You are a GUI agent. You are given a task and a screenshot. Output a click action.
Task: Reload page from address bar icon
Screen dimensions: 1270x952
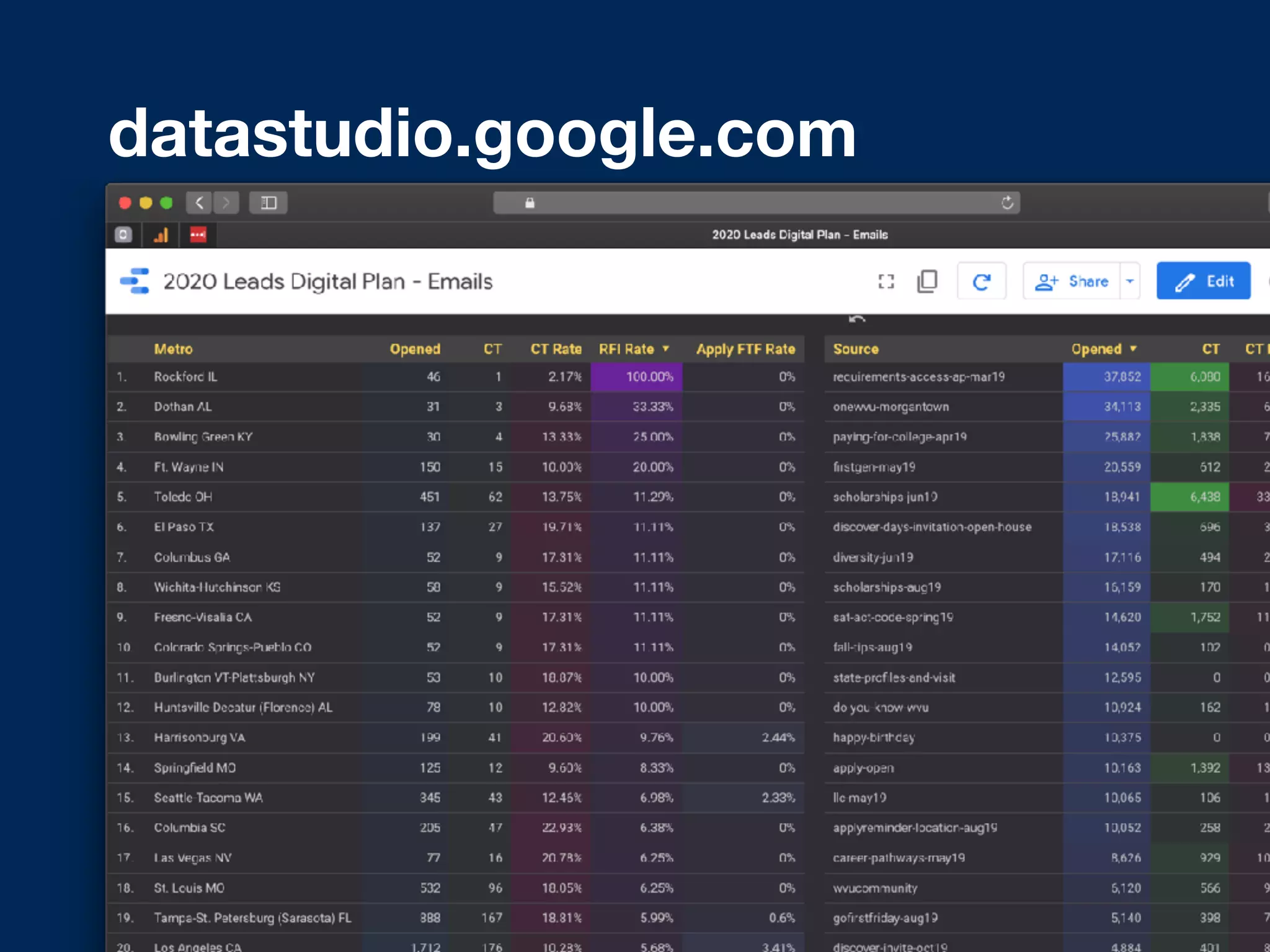click(x=1007, y=203)
